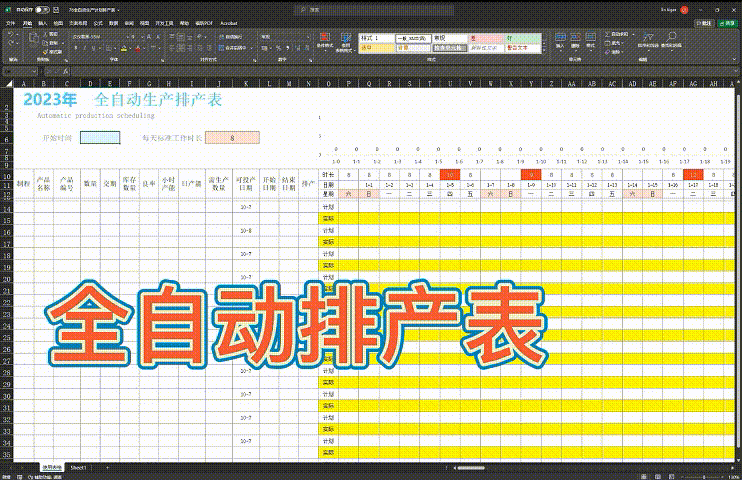742x480 pixels.
Task: Click the Find and Select magnifier icon
Action: coord(671,36)
